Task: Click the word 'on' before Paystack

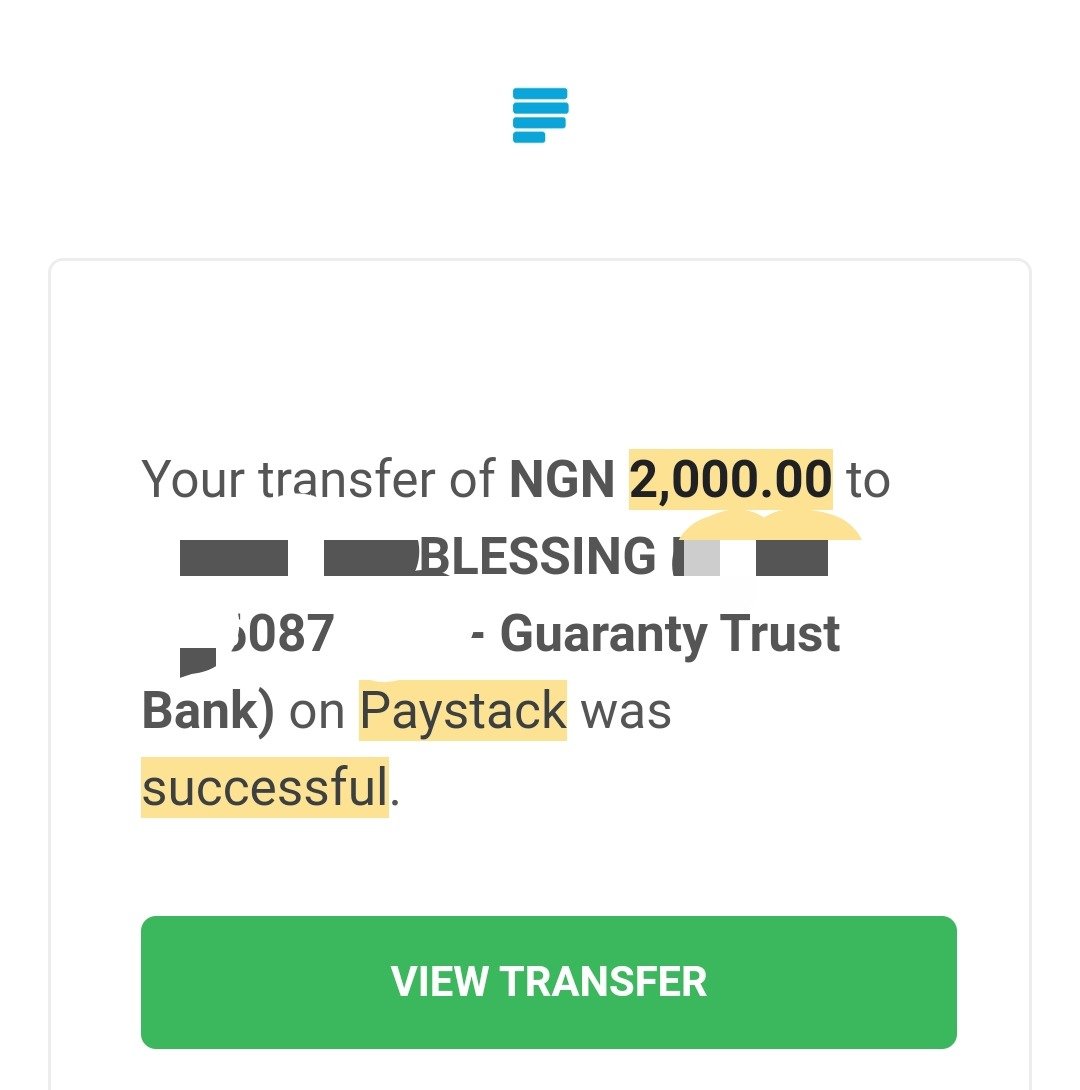Action: pos(317,713)
